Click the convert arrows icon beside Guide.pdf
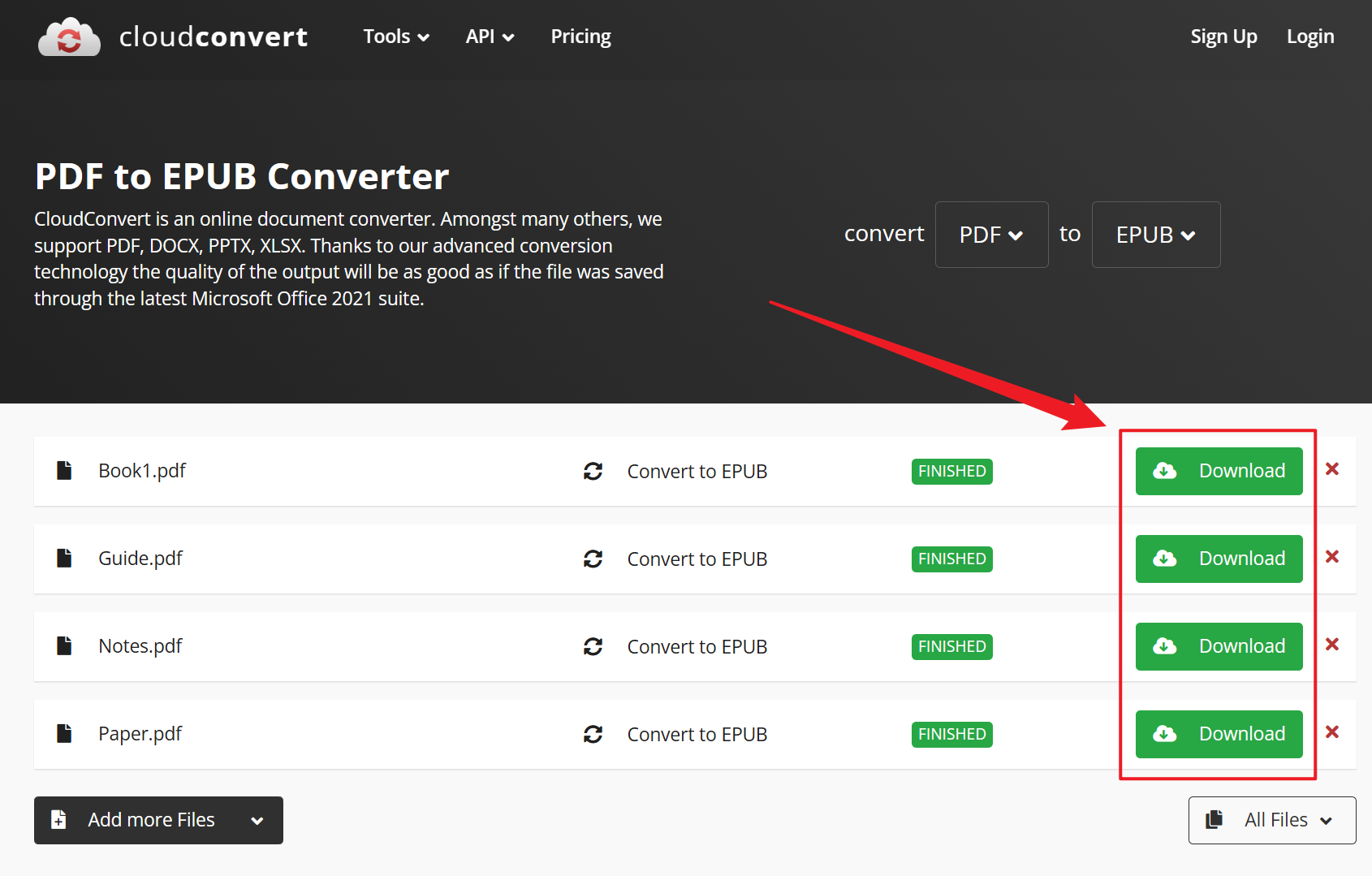Viewport: 1372px width, 876px height. point(593,559)
